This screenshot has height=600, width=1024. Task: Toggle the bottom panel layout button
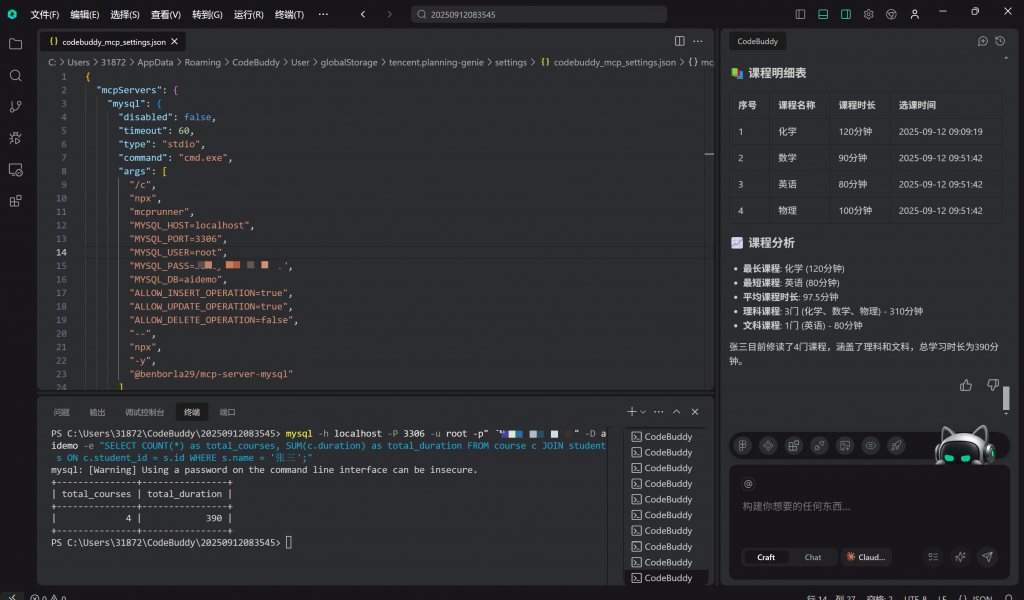(x=823, y=15)
